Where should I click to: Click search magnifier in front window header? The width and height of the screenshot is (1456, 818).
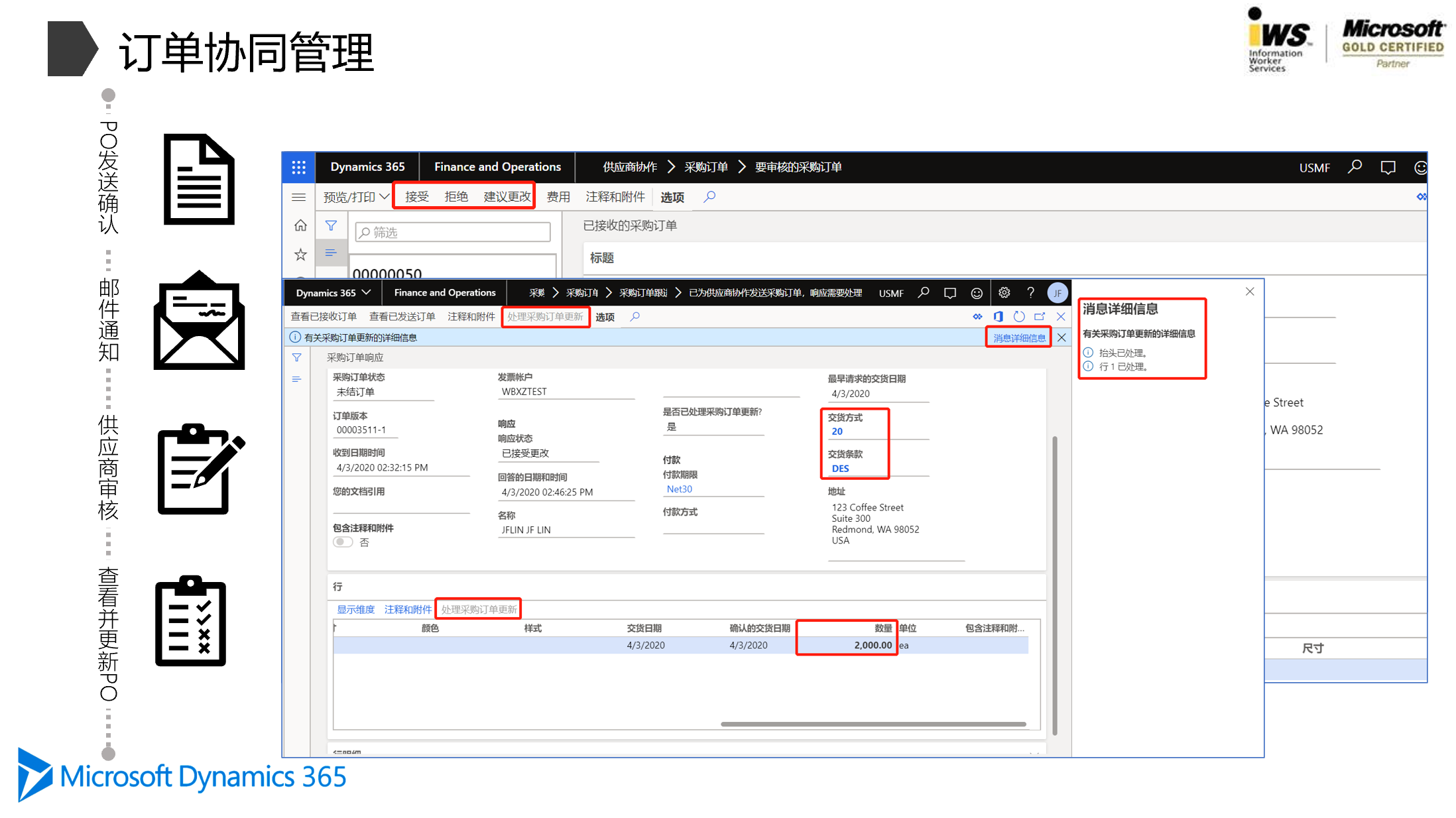(x=924, y=293)
